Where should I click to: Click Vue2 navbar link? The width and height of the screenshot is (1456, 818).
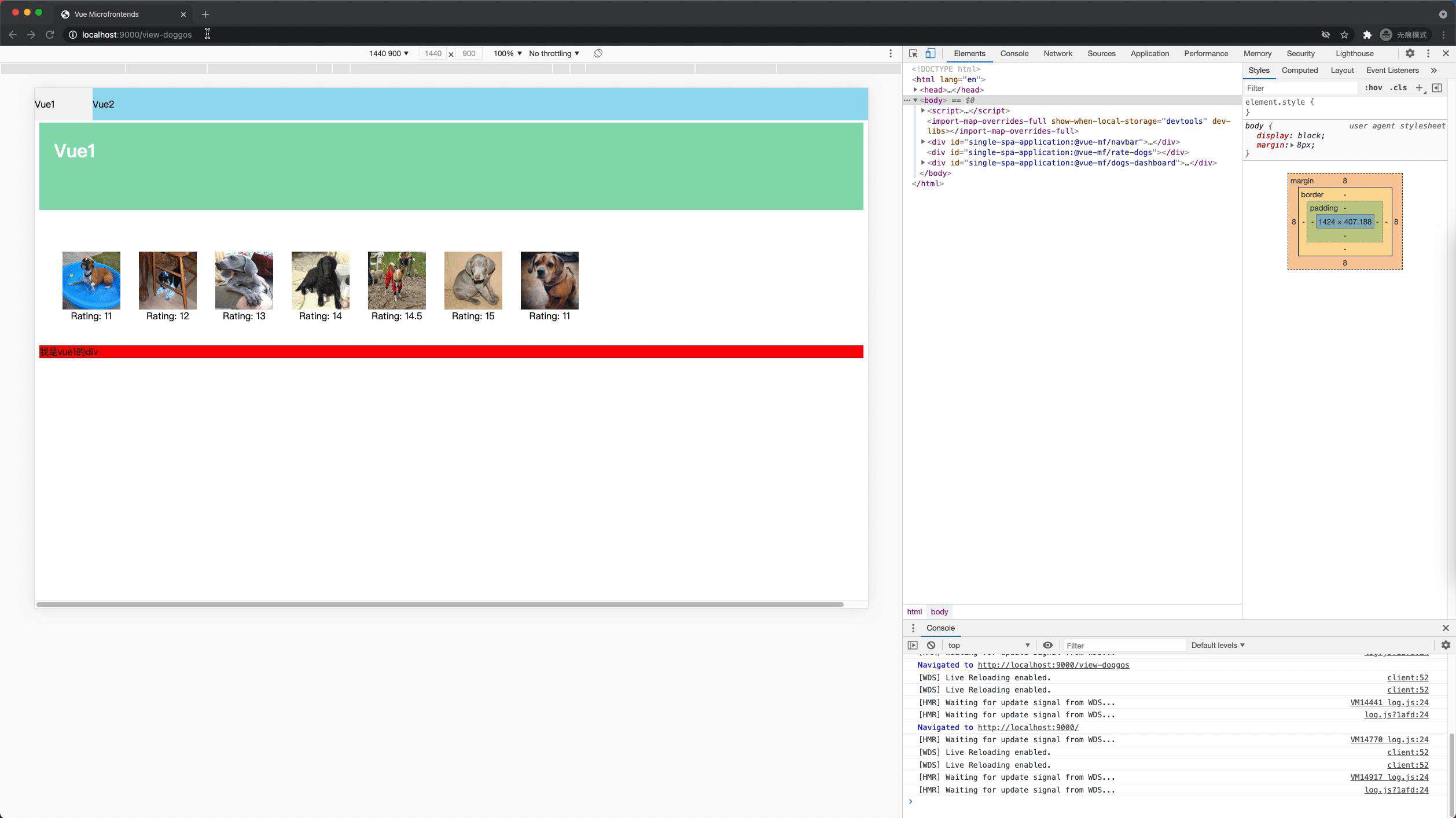pos(103,104)
